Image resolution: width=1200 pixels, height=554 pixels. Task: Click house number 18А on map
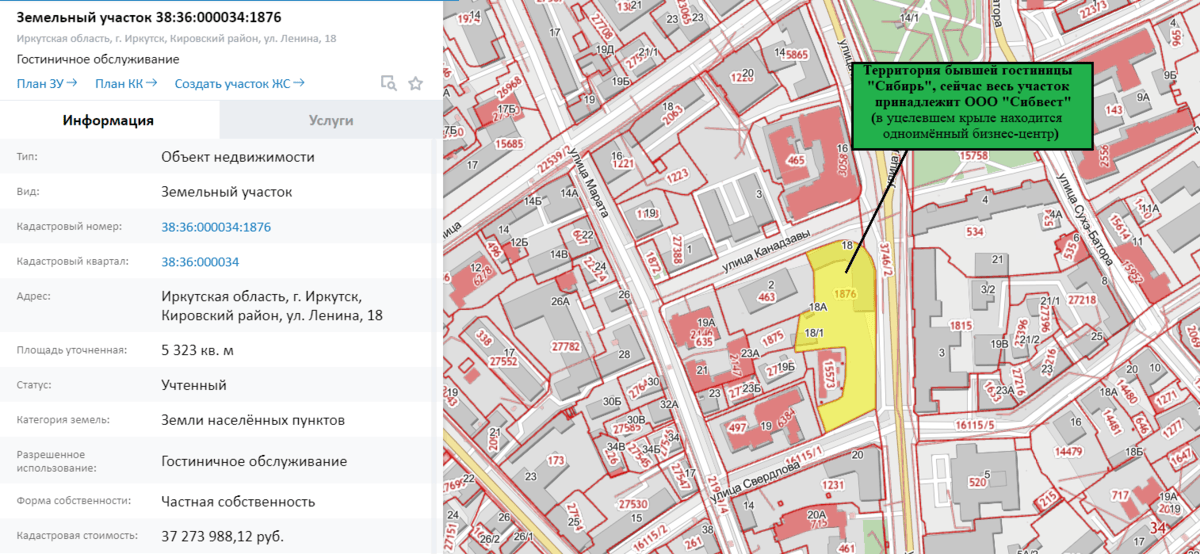(818, 307)
